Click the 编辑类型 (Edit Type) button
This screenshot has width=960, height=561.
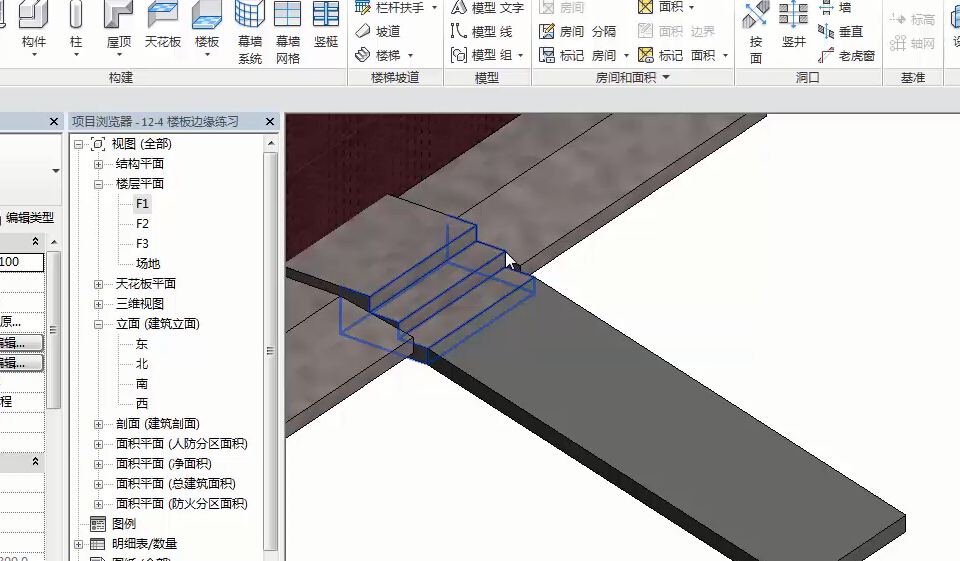pos(30,217)
